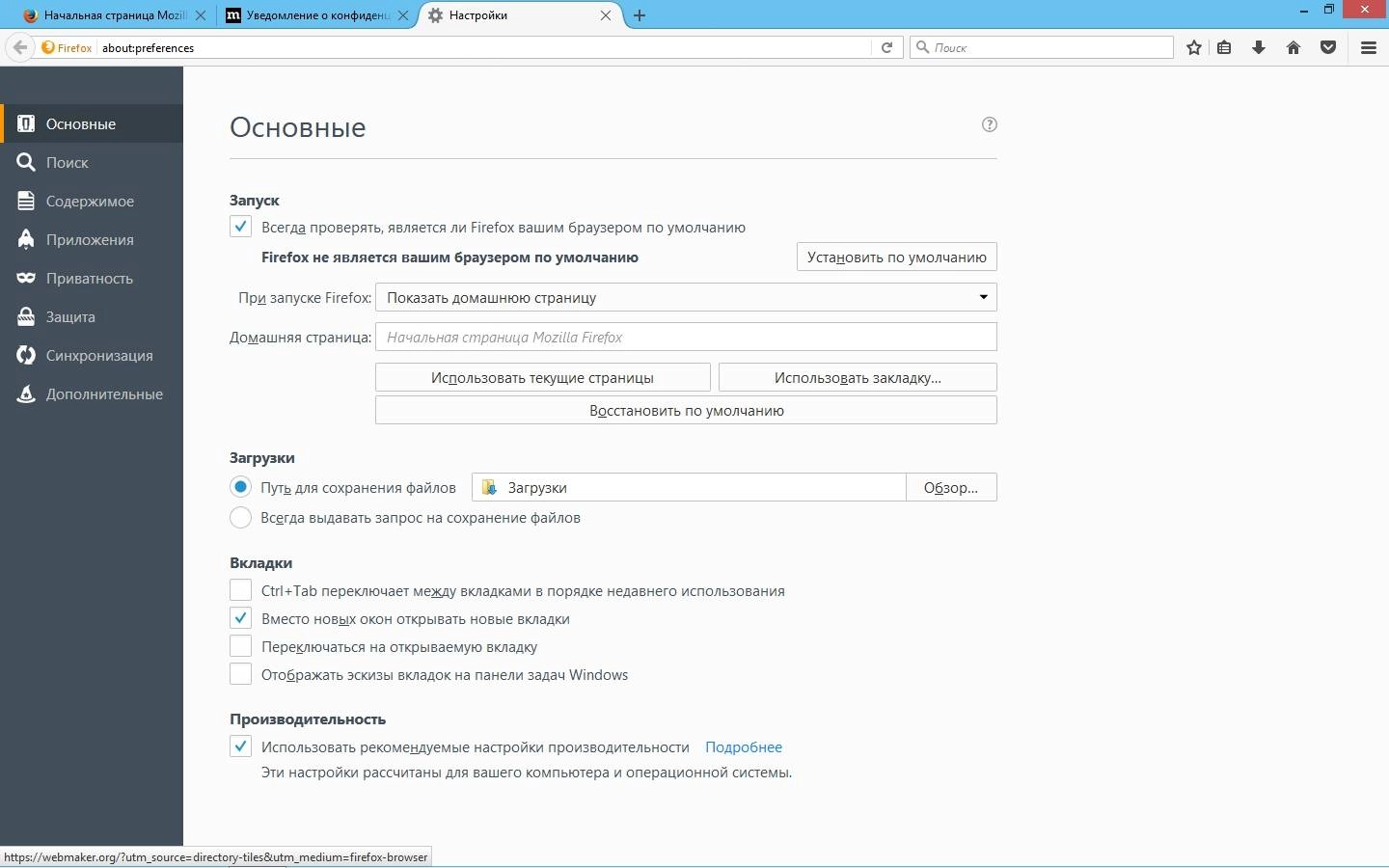This screenshot has width=1389, height=868.
Task: Click Установить по умолчанию button
Action: 897,257
